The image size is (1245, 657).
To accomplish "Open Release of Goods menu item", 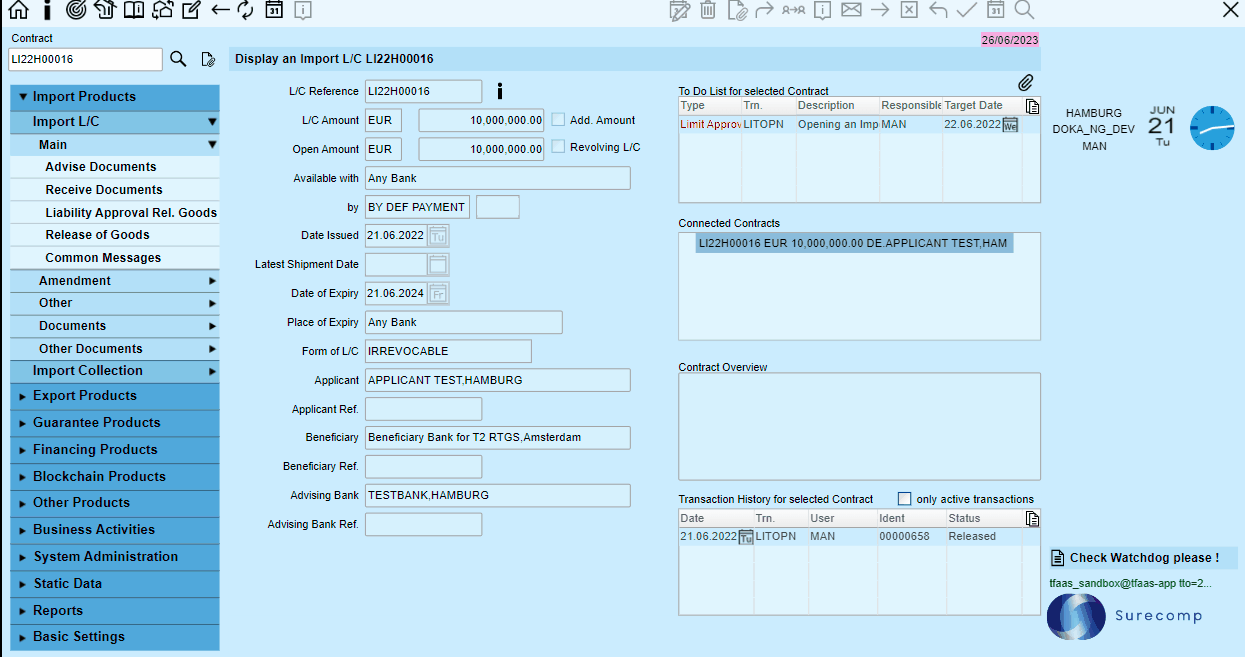I will [114, 235].
